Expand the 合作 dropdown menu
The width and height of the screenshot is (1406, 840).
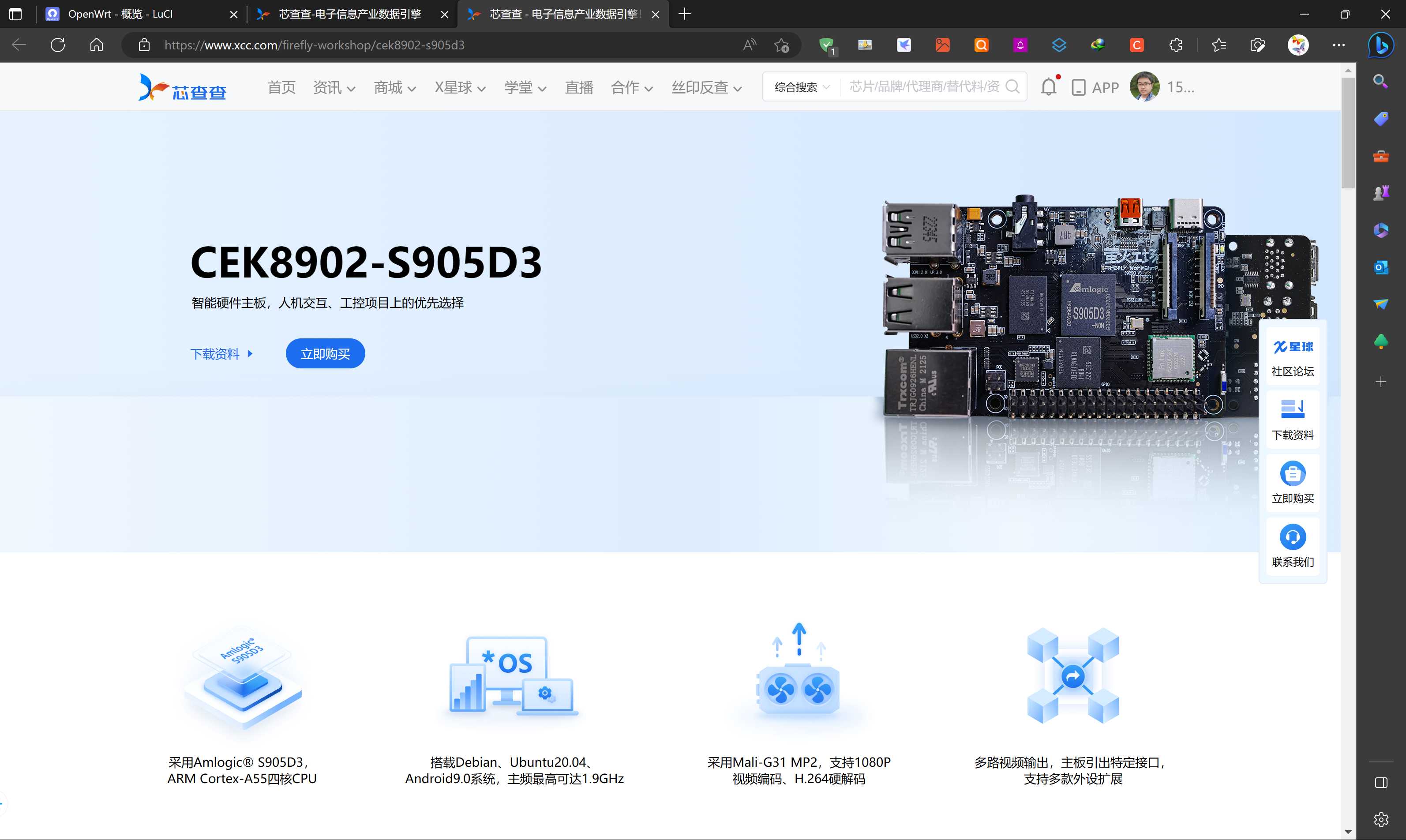tap(632, 88)
